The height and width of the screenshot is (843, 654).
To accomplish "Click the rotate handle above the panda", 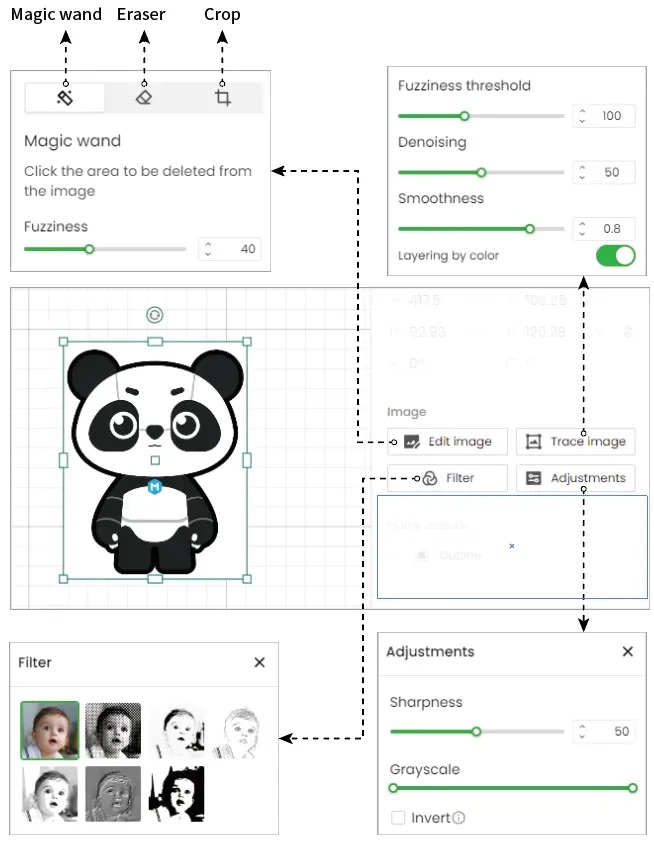I will pos(155,315).
